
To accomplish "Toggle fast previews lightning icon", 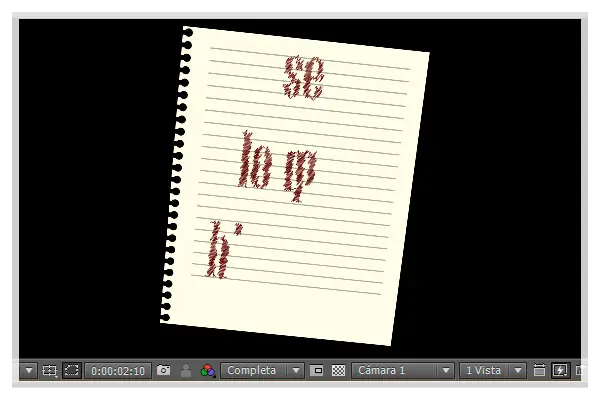I will tap(560, 371).
